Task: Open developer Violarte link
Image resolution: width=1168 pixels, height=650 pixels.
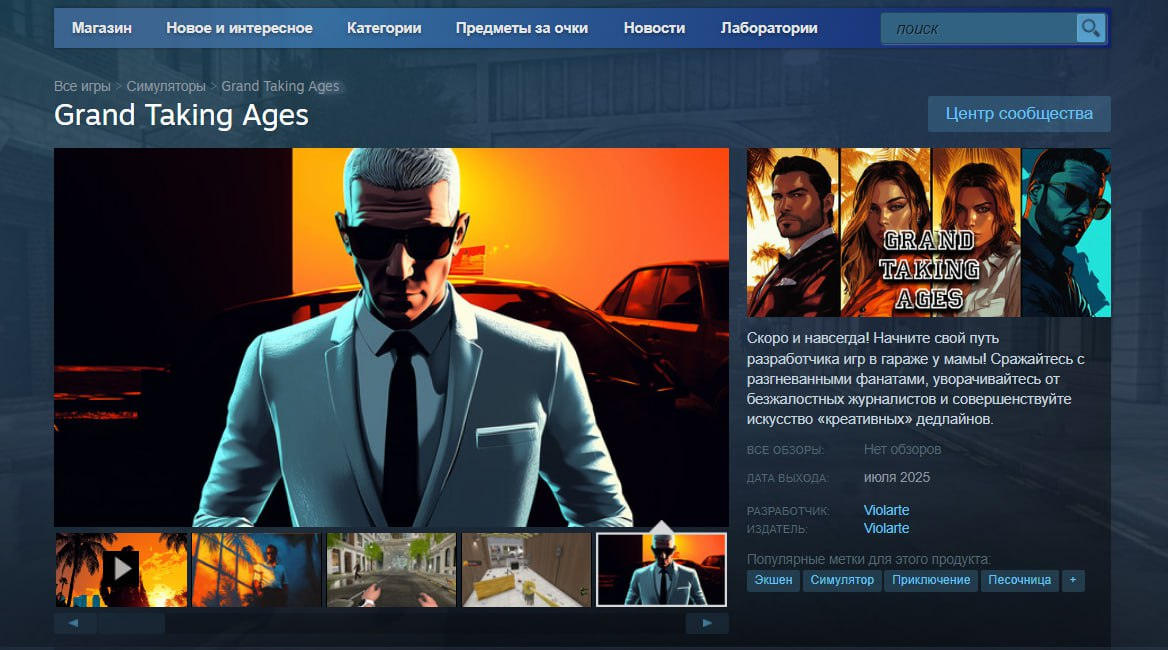Action: point(886,510)
